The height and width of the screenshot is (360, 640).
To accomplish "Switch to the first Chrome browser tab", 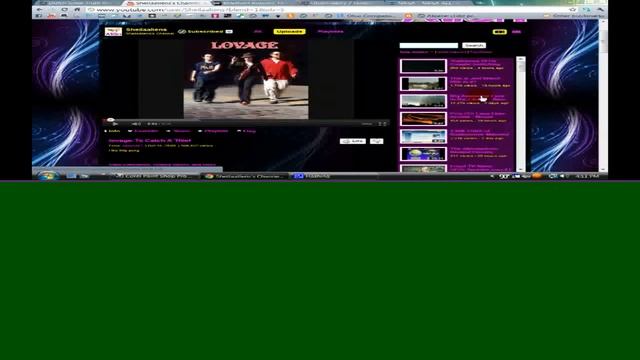I will click(x=78, y=3).
